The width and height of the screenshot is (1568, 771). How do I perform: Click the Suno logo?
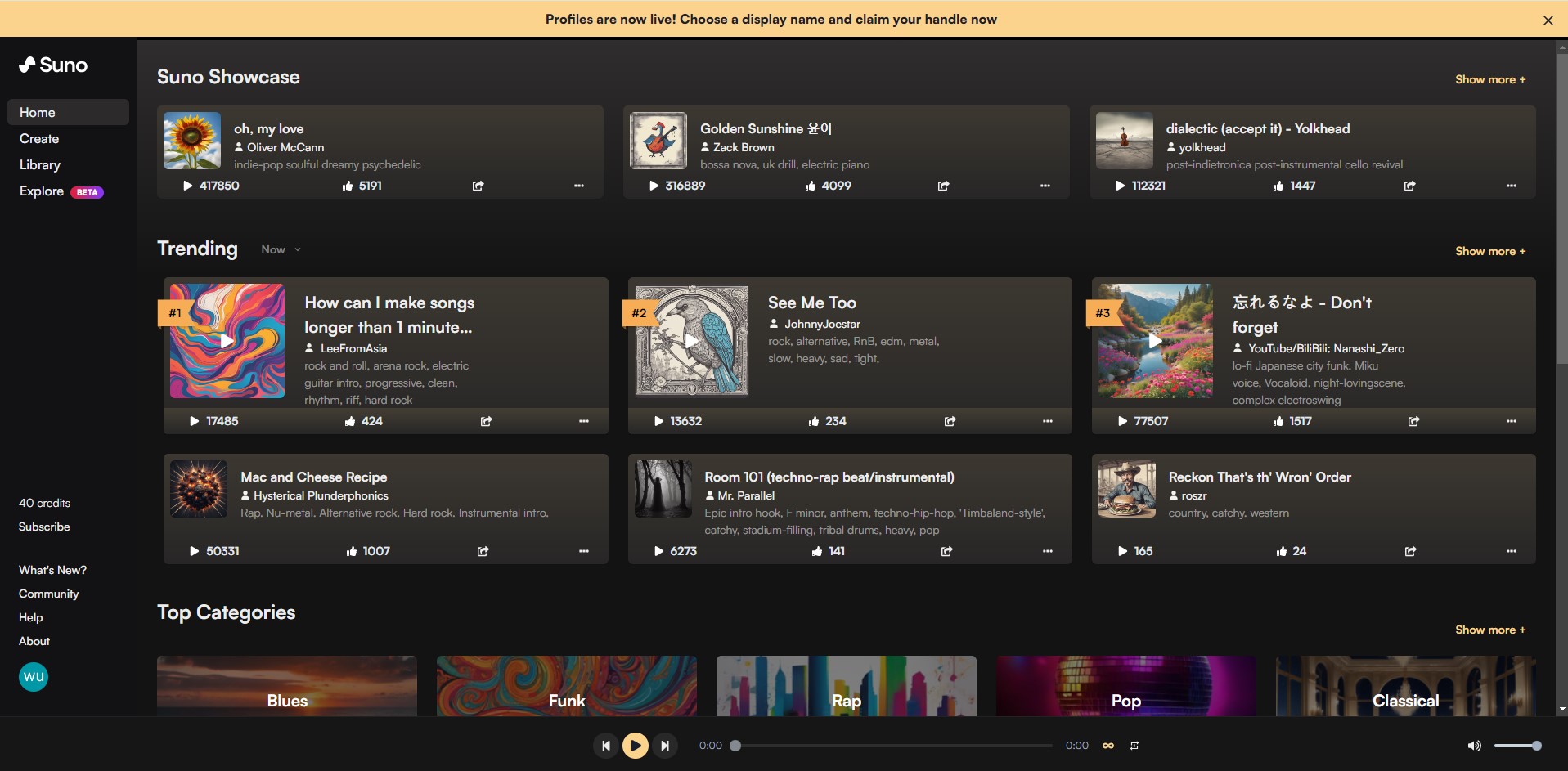coord(53,65)
